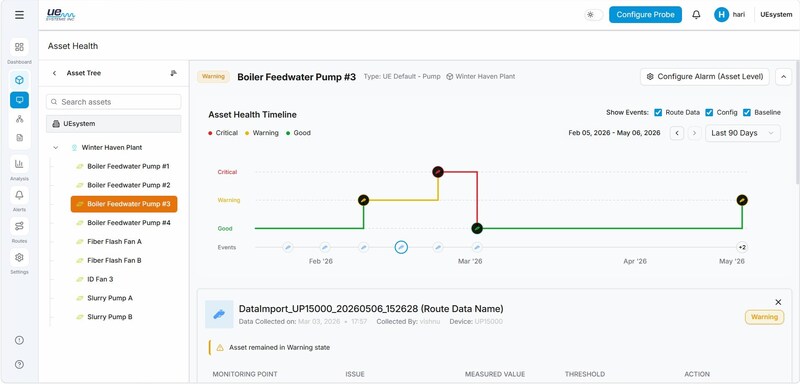Image resolution: width=800 pixels, height=384 pixels.
Task: Click the UE Systems logo
Action: click(61, 14)
